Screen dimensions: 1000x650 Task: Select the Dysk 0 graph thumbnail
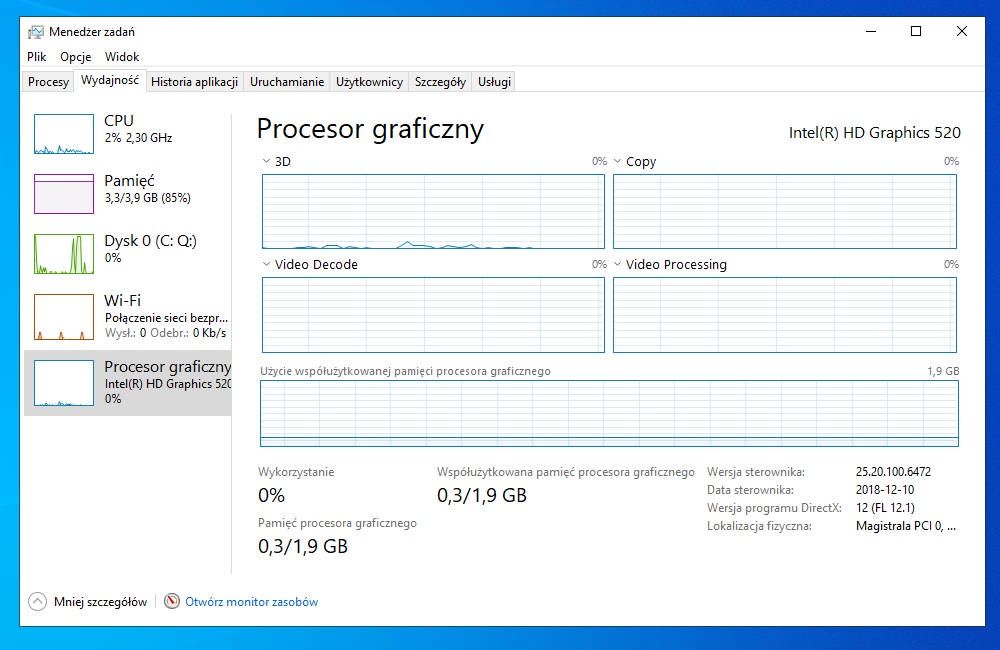(x=64, y=254)
